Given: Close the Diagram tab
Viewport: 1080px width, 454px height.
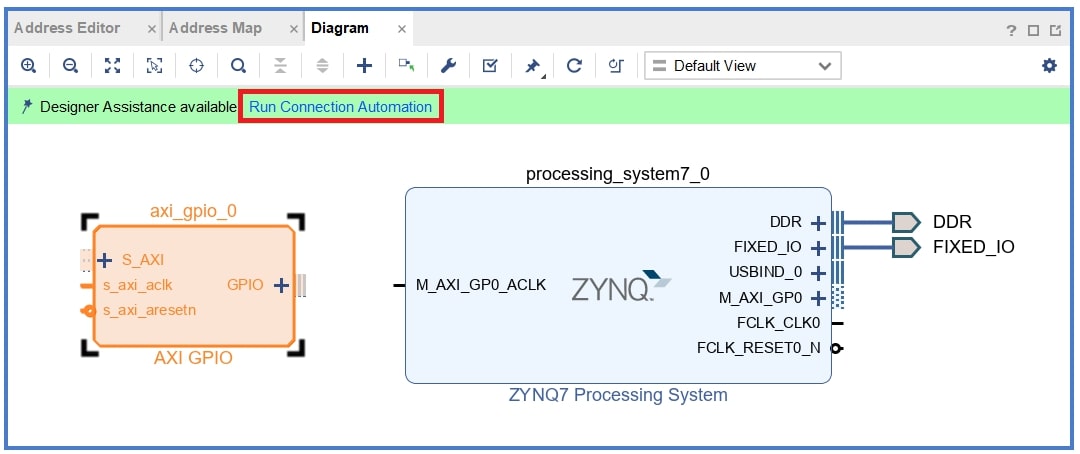Looking at the screenshot, I should (402, 29).
